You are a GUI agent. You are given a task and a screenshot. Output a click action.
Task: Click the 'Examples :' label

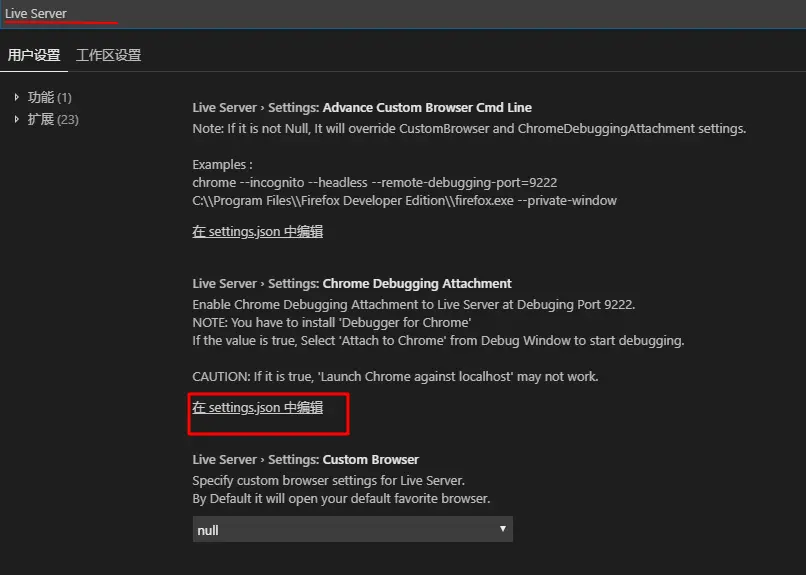pos(222,164)
